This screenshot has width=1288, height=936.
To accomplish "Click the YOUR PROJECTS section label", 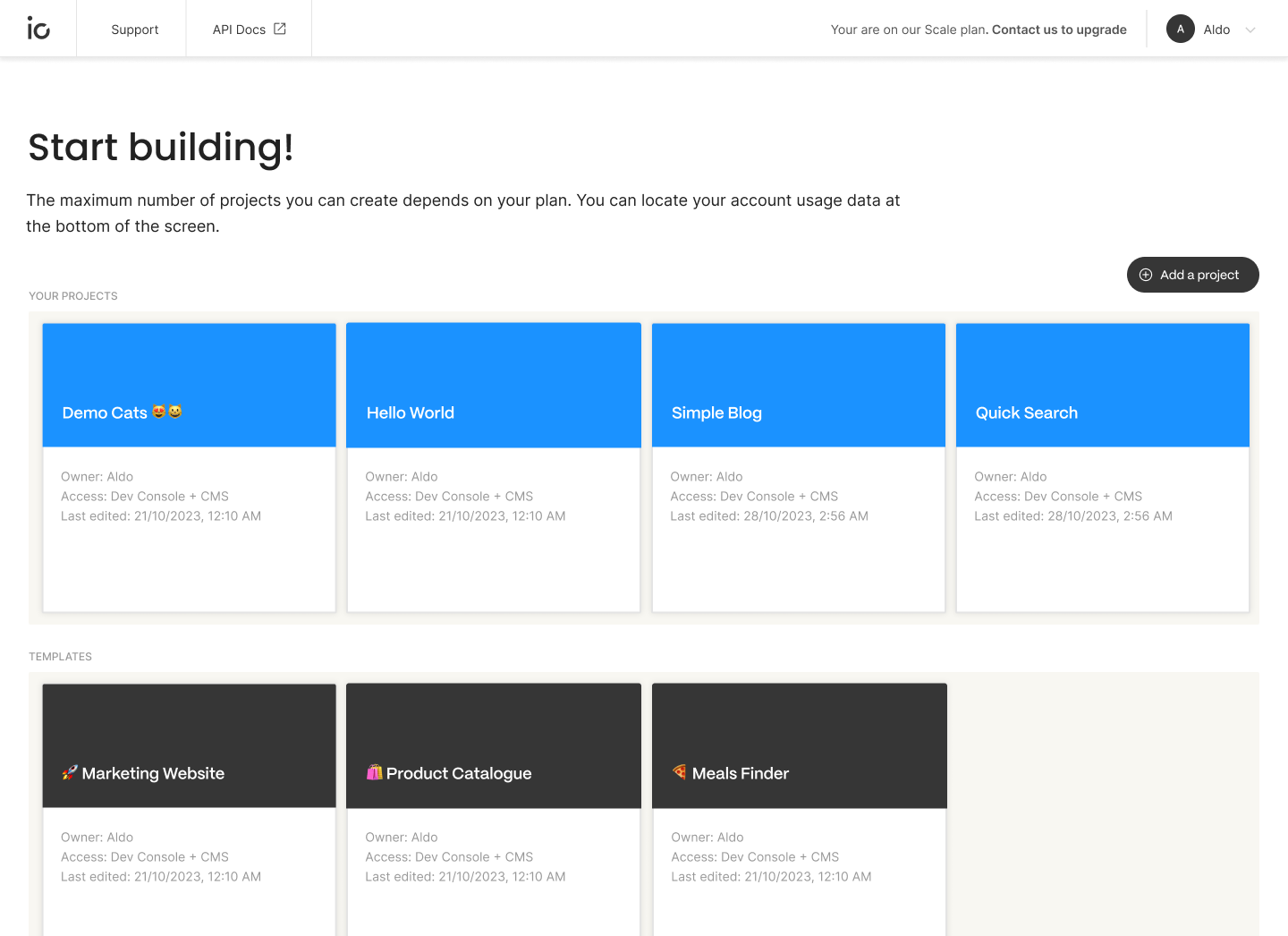I will pyautogui.click(x=73, y=296).
